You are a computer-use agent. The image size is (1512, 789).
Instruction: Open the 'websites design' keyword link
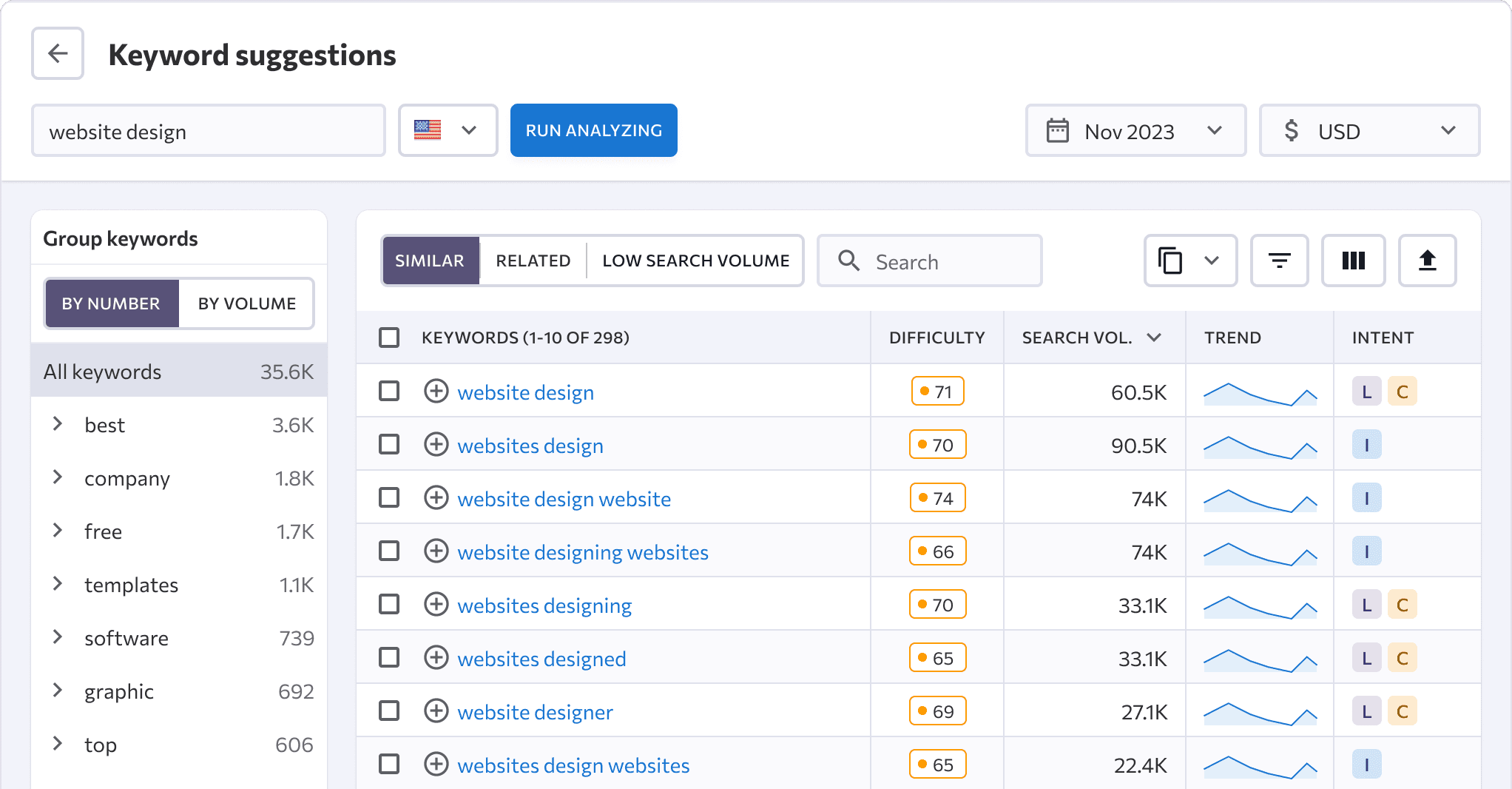click(530, 446)
